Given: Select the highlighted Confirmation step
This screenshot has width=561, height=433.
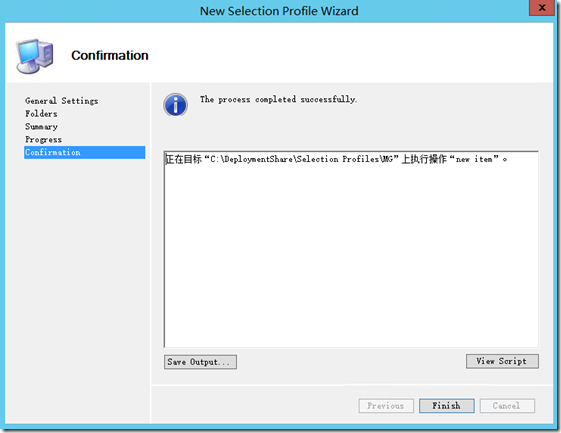Looking at the screenshot, I should coord(84,152).
